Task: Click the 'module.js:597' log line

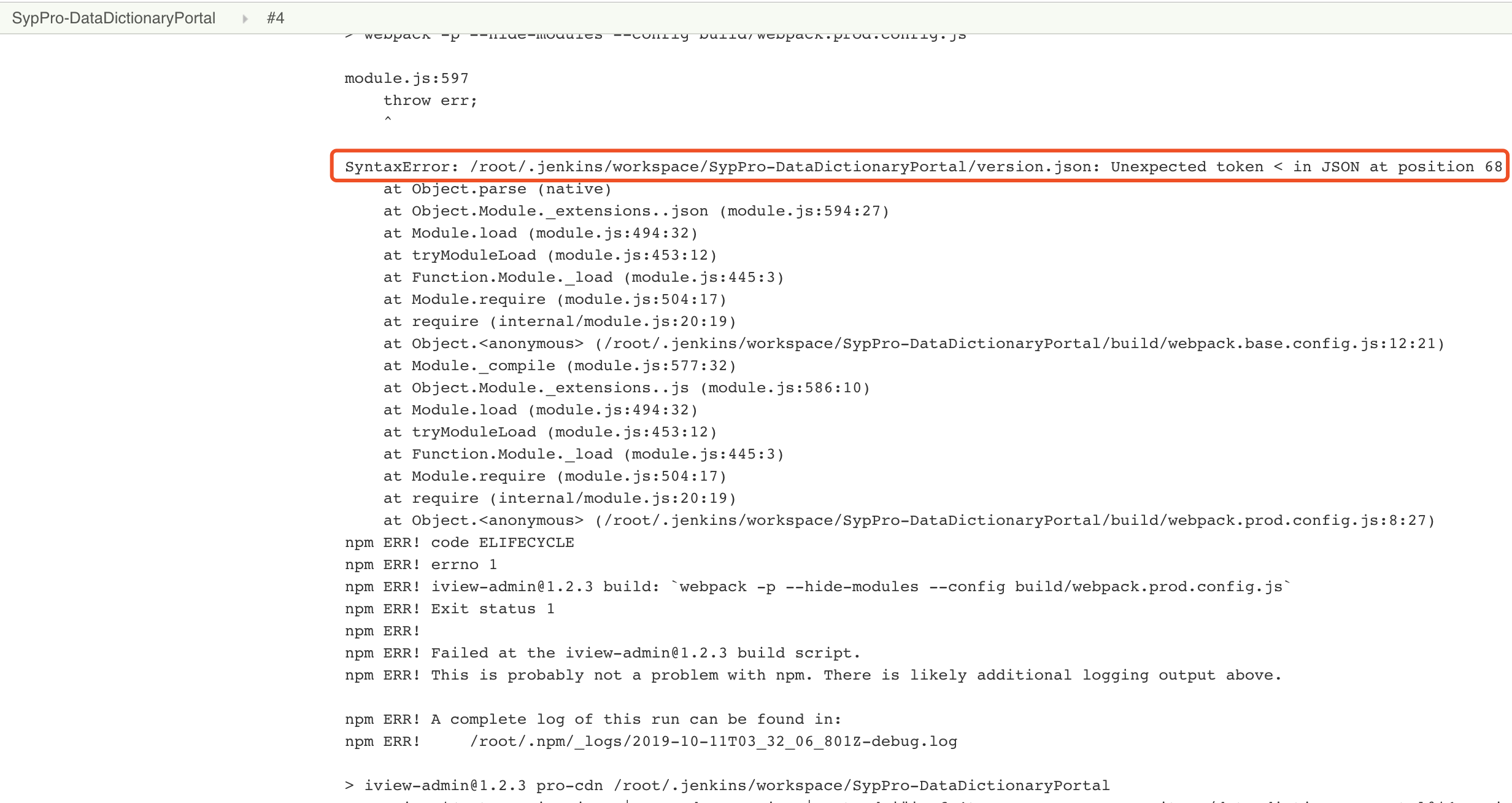Action: pos(407,79)
